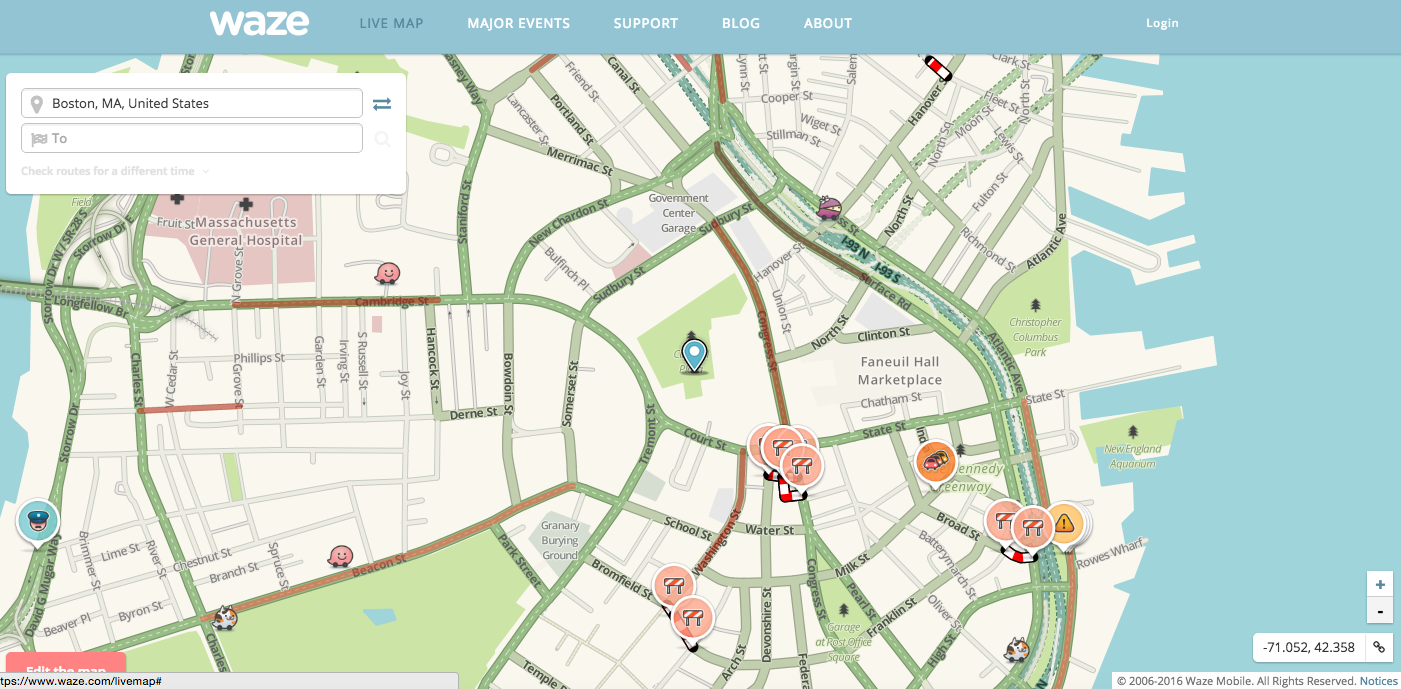1401x689 pixels.
Task: Open the Major Events menu item
Action: pos(518,23)
